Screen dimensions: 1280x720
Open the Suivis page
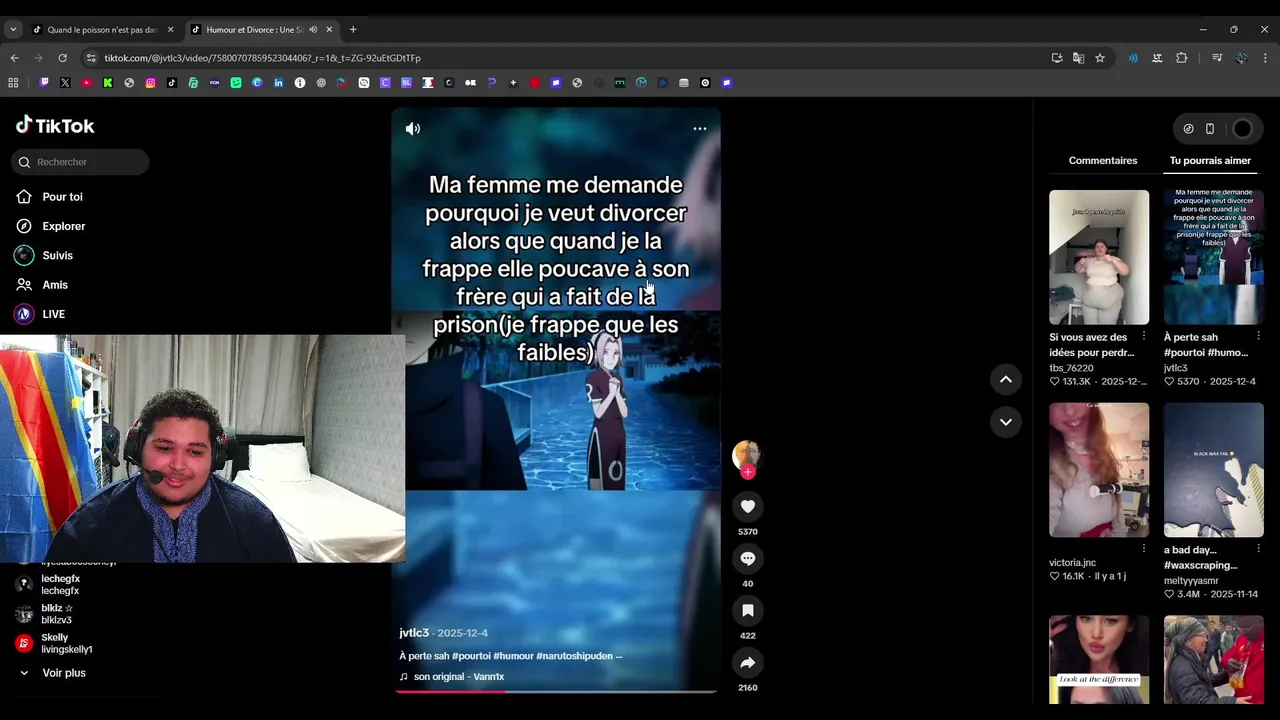coord(57,256)
